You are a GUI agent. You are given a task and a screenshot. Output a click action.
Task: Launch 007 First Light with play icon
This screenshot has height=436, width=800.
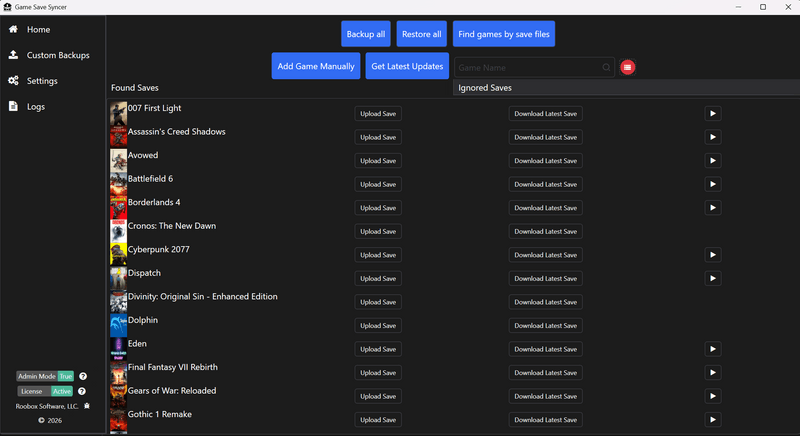[713, 114]
